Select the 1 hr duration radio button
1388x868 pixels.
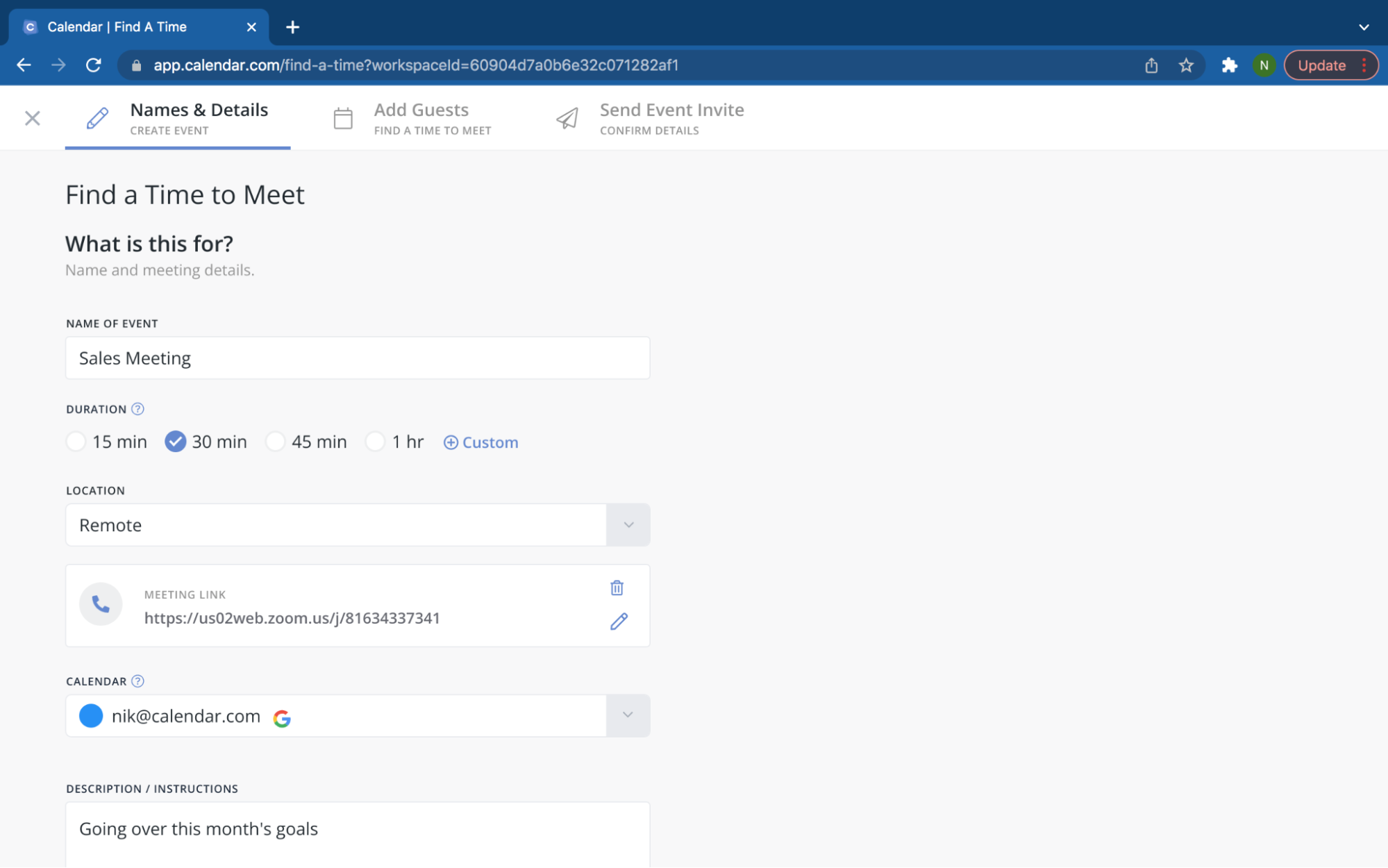click(374, 441)
